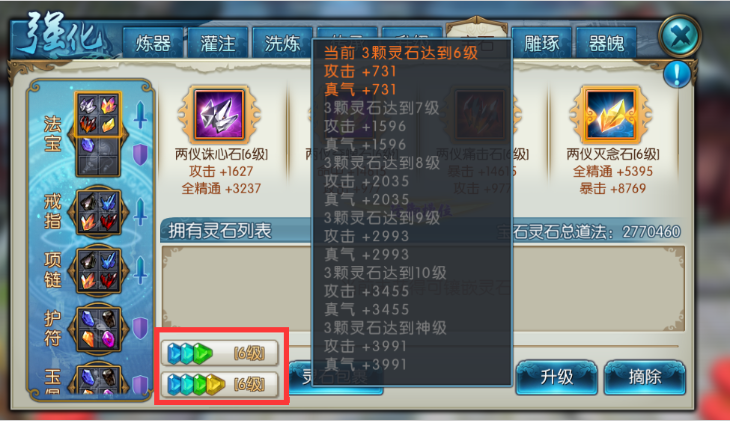
Task: Switch to the 灌注 tab
Action: click(x=218, y=43)
